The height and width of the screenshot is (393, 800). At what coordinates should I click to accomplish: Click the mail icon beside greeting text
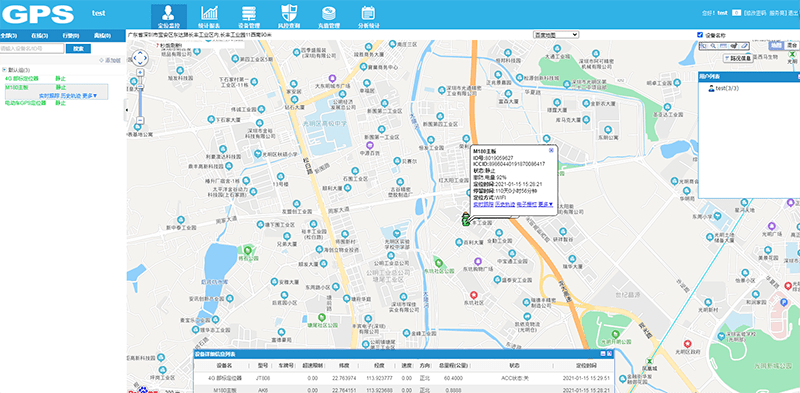point(736,13)
